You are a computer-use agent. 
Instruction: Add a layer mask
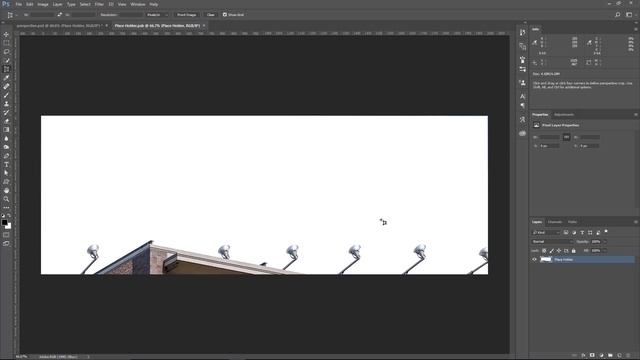pyautogui.click(x=592, y=356)
